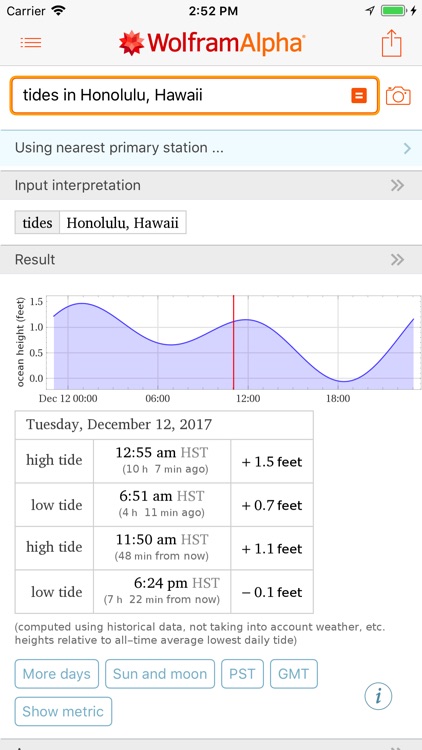Expand the Input interpretation section
Screen dimensions: 422x750
pyautogui.click(x=211, y=186)
